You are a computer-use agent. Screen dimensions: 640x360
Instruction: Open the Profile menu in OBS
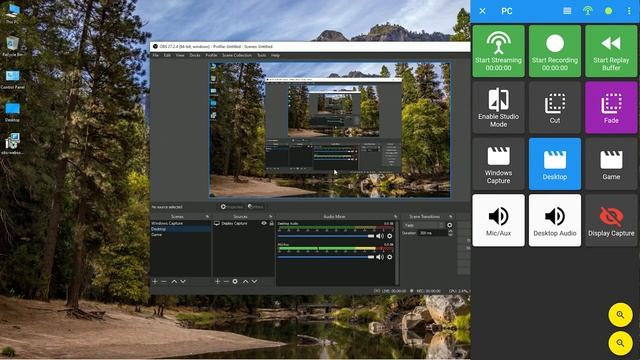point(211,55)
